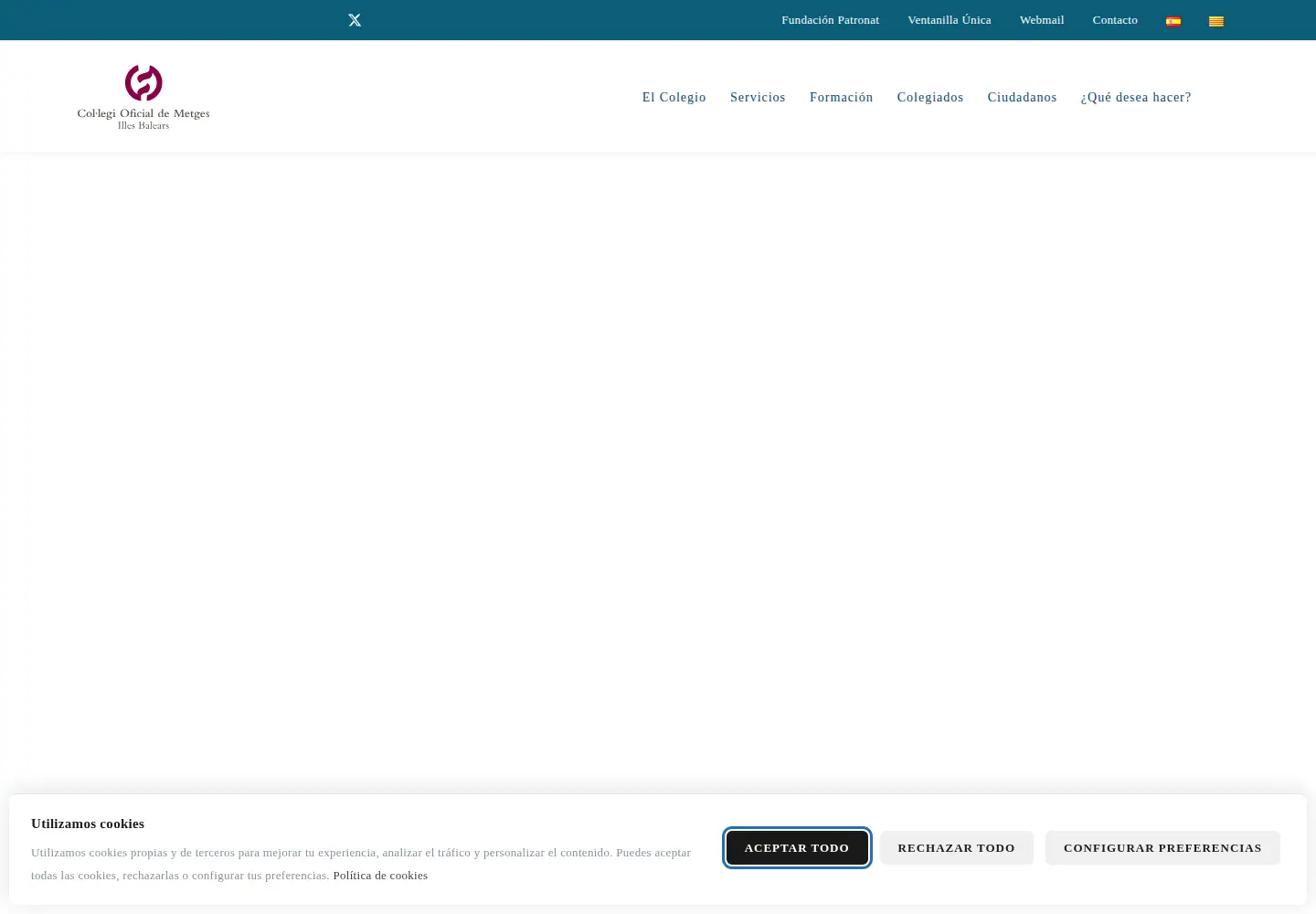The width and height of the screenshot is (1316, 914).
Task: Open the Fundación Patronat link
Action: point(830,20)
